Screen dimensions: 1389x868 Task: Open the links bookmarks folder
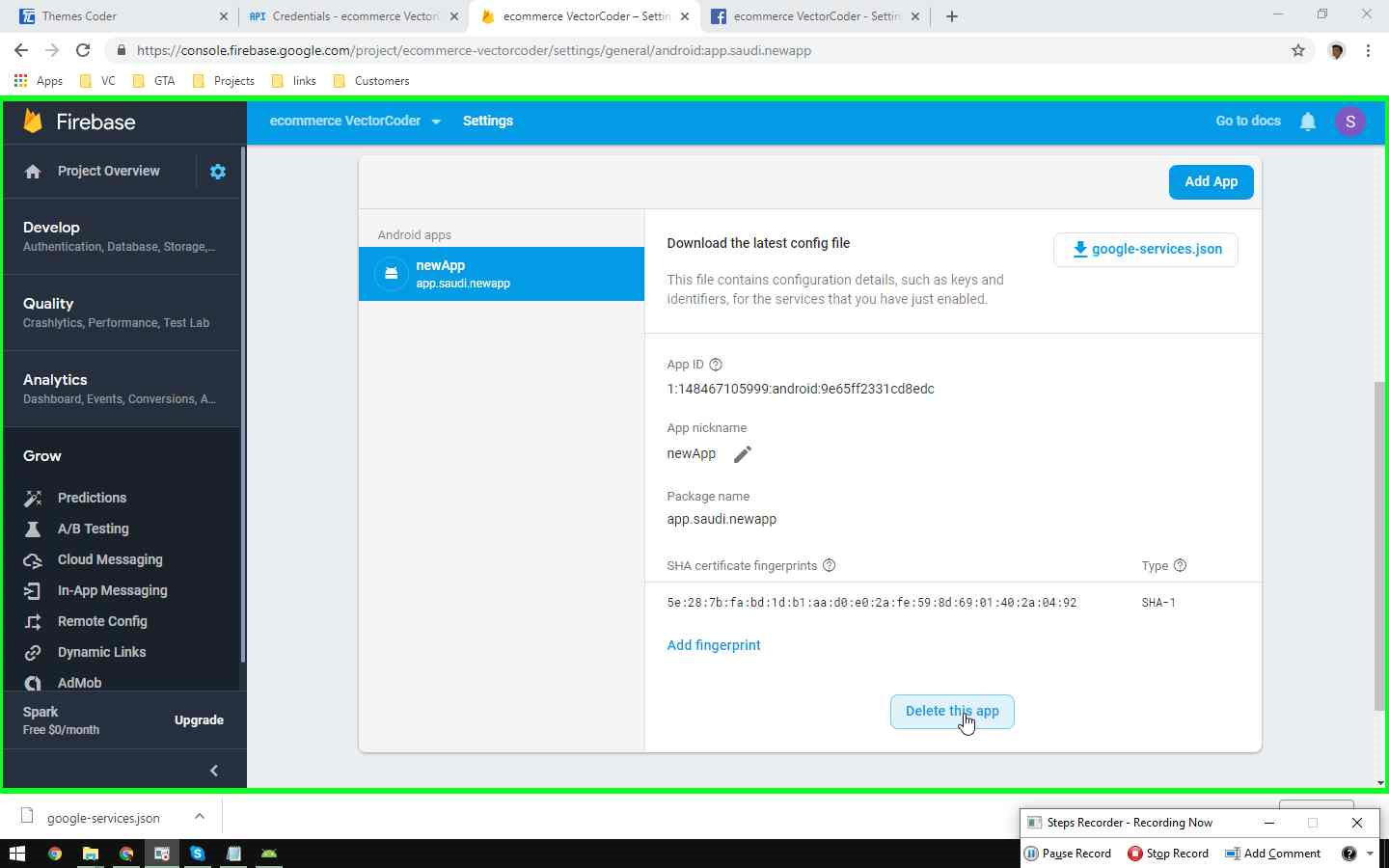coord(294,81)
